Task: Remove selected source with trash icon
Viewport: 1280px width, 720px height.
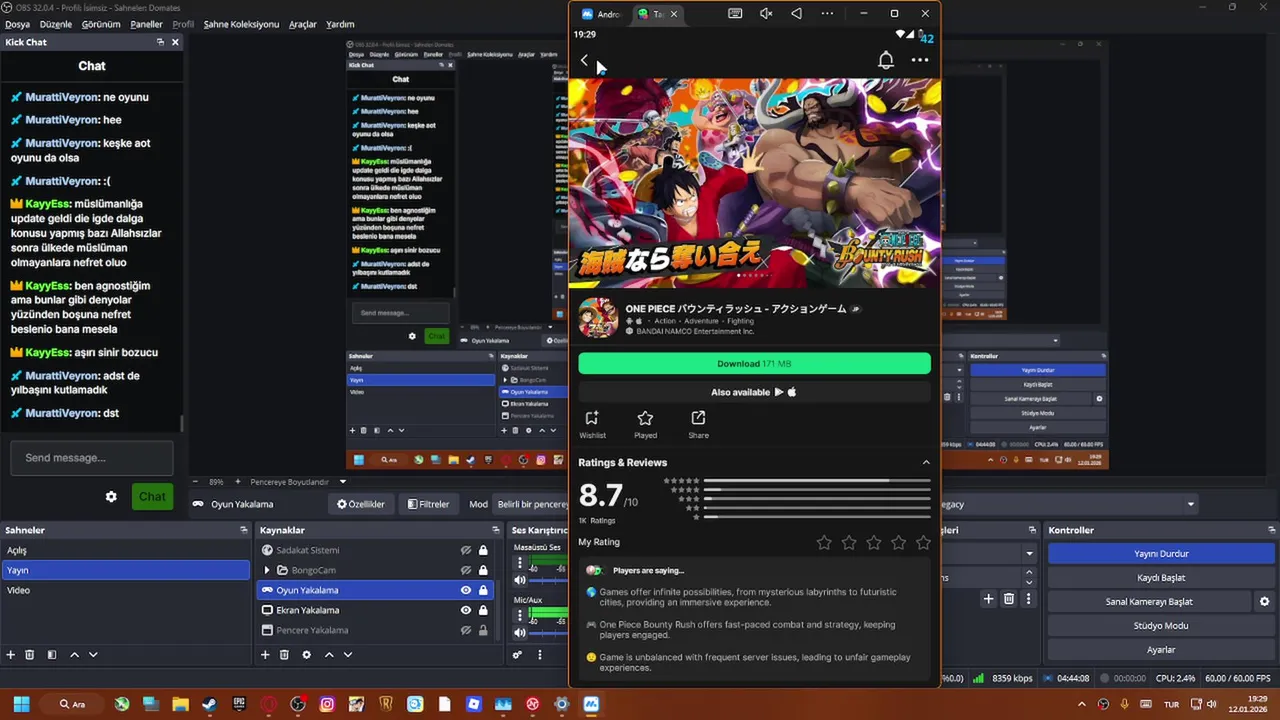Action: [x=284, y=655]
